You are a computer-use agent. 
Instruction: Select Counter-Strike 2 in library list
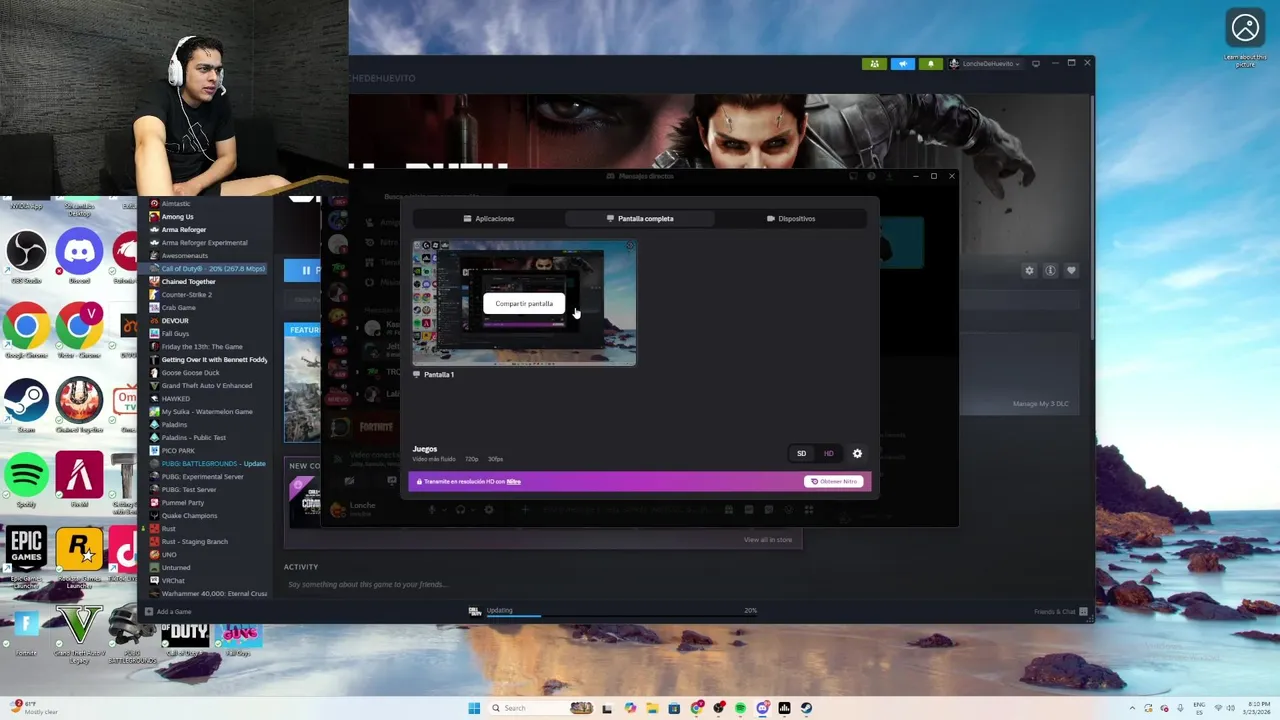coord(186,295)
